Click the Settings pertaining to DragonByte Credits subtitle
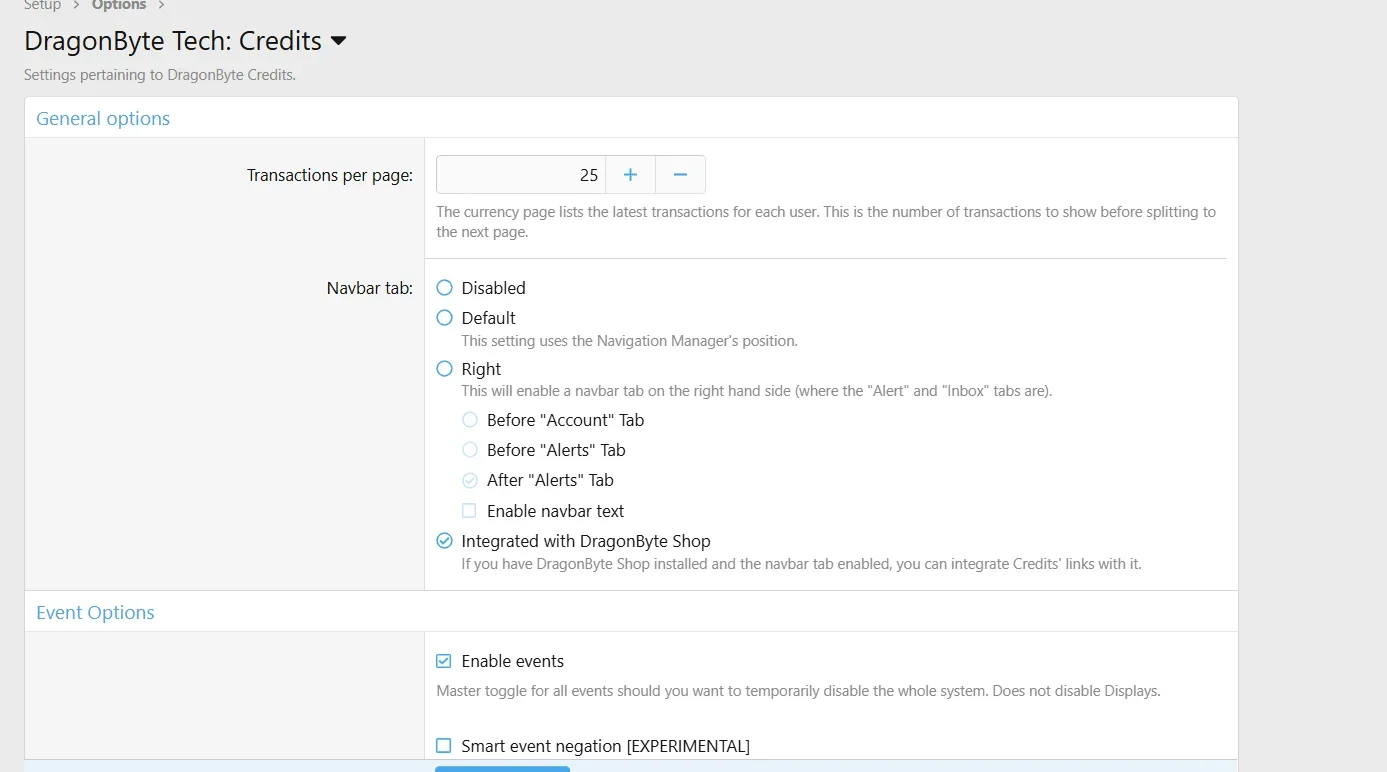 coord(160,75)
